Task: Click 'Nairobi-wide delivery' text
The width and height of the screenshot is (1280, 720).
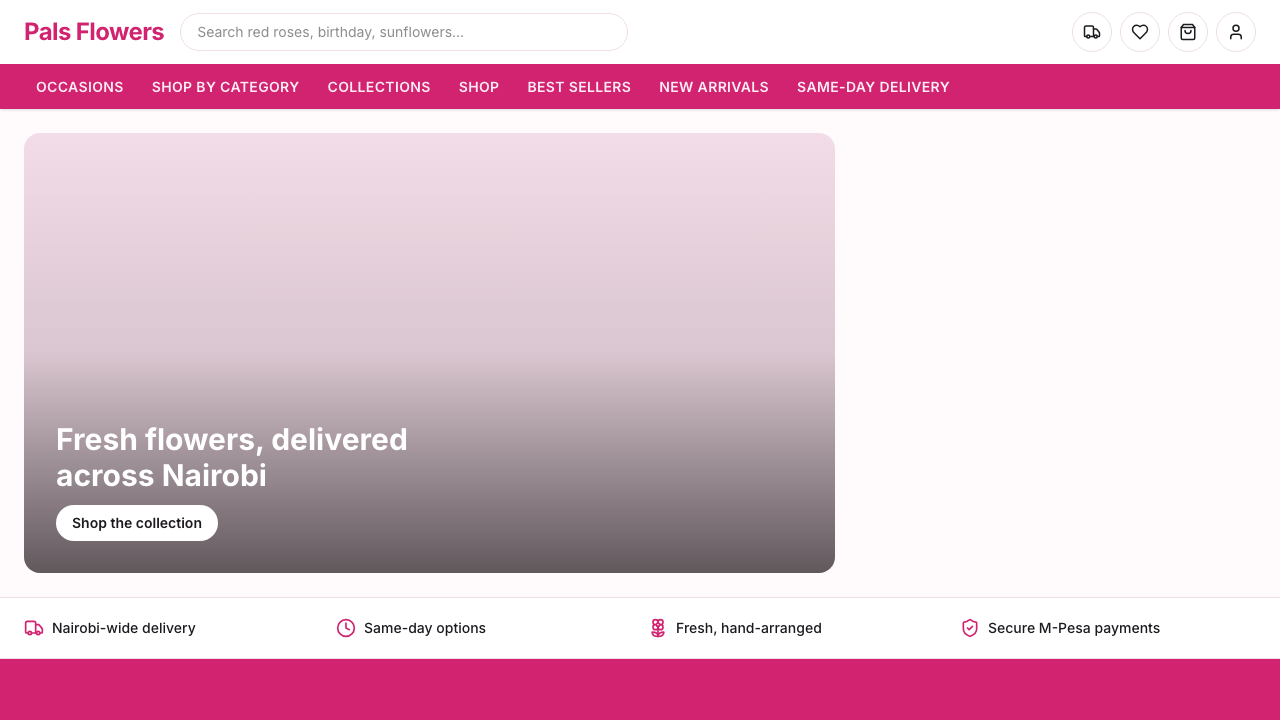Action: 124,628
